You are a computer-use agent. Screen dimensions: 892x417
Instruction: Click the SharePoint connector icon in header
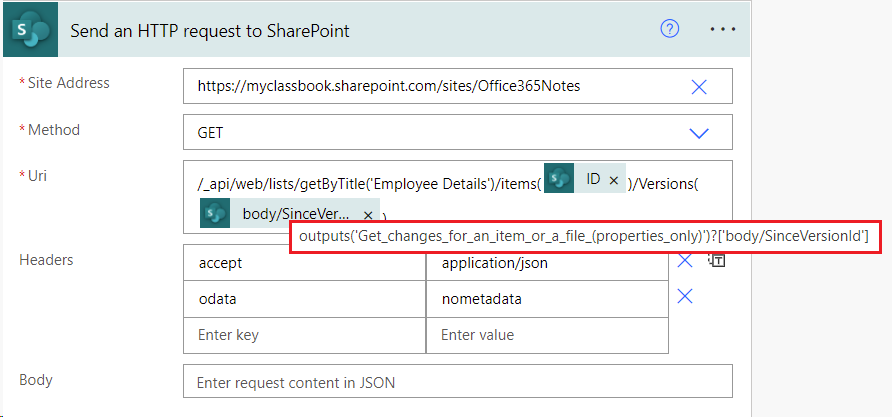(x=30, y=29)
